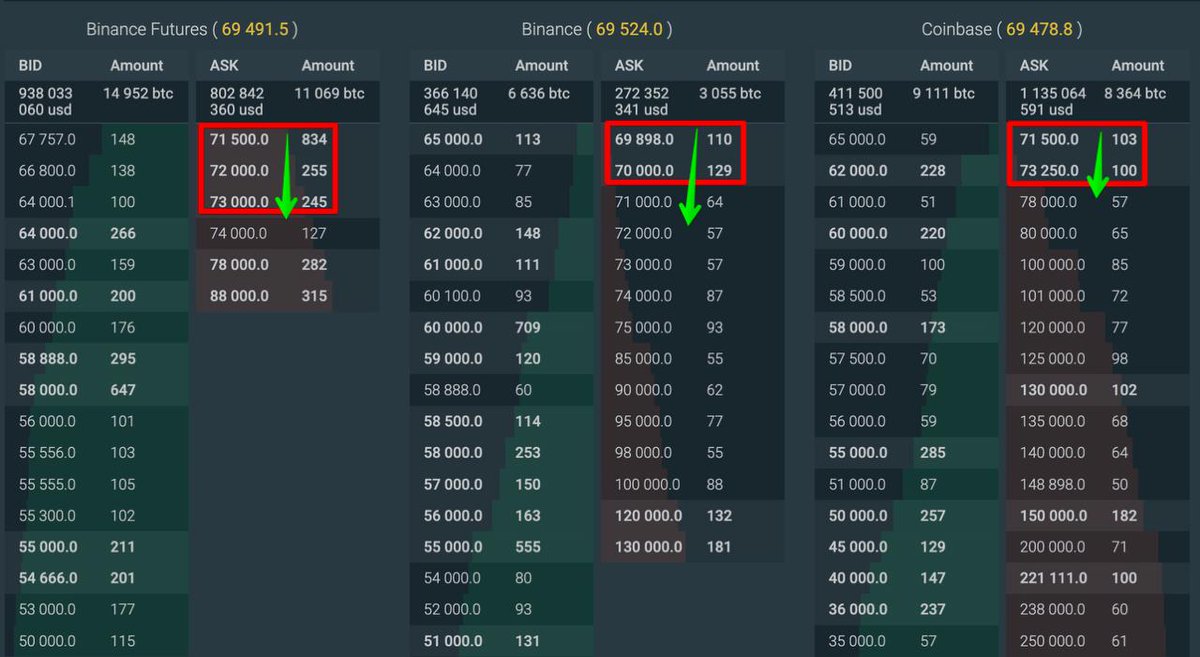Select the 221 111.0 ask price
Image resolution: width=1200 pixels, height=657 pixels.
click(x=1053, y=578)
